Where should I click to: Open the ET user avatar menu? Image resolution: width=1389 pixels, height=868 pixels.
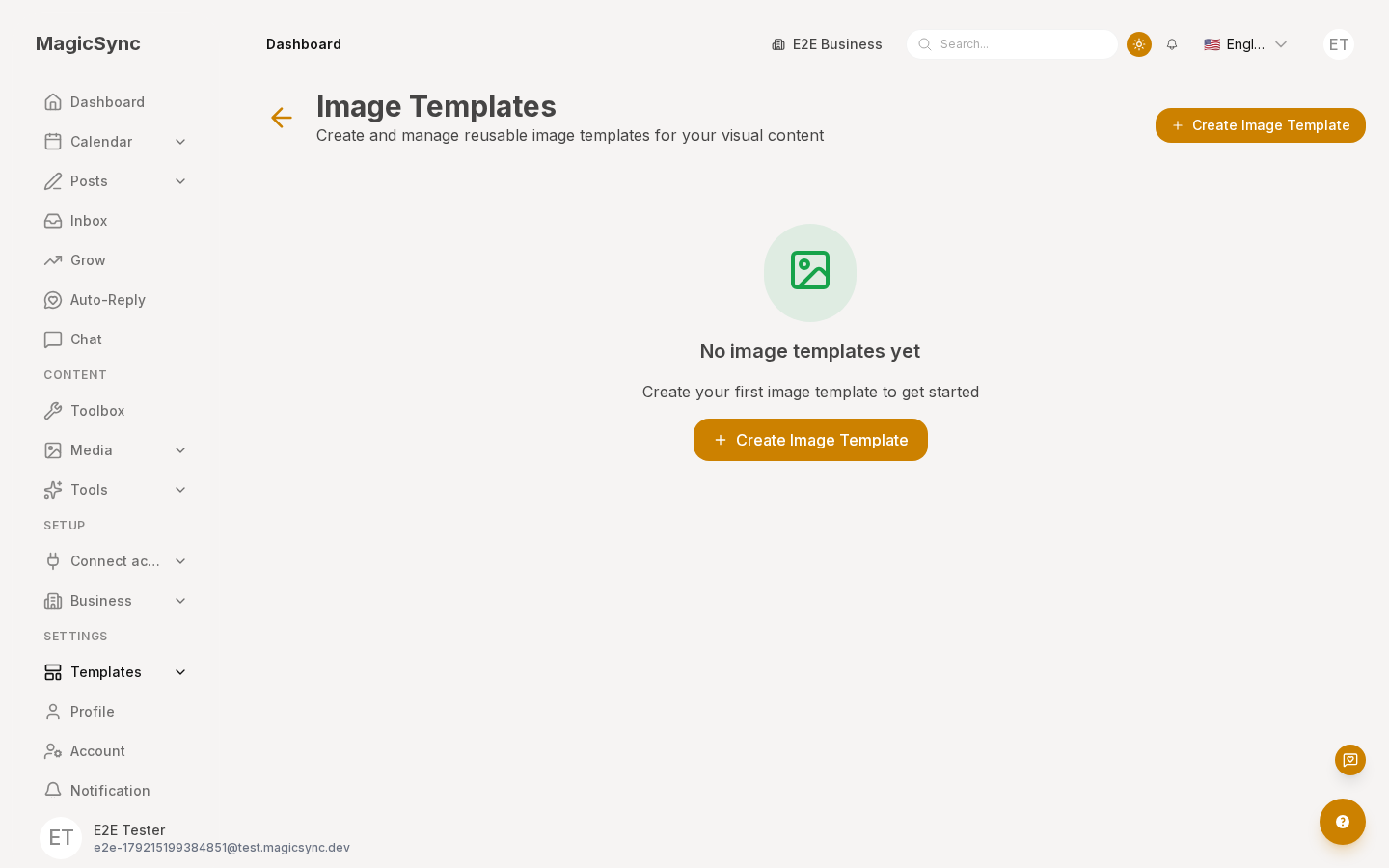click(x=1339, y=44)
